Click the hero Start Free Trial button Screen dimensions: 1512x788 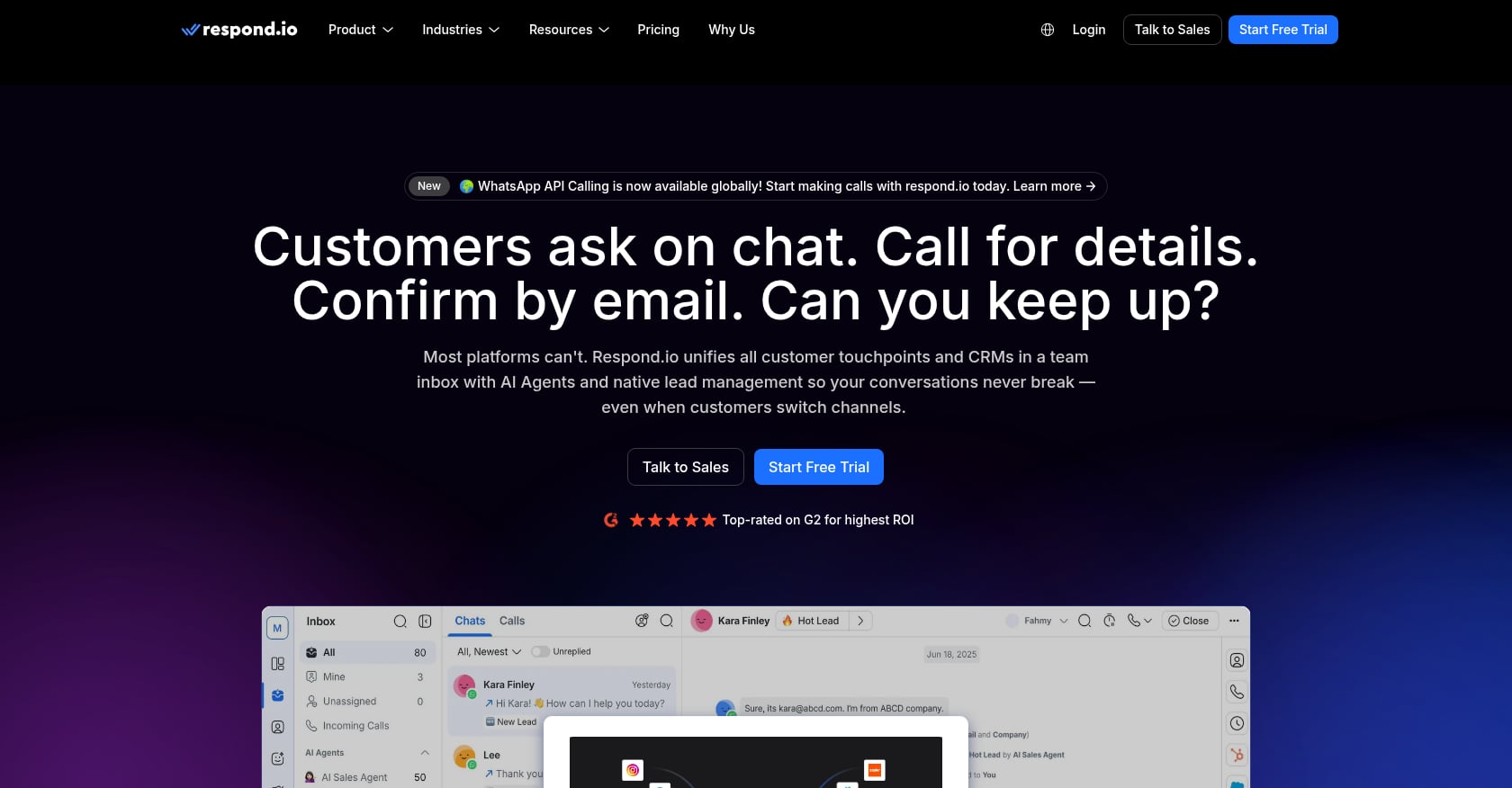tap(819, 467)
